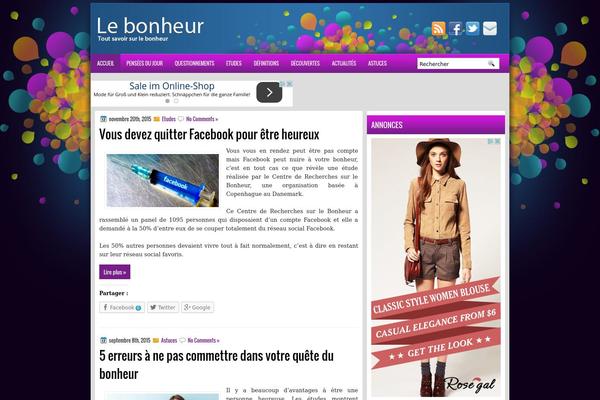Open the Pensées du jour menu
The height and width of the screenshot is (400, 600).
(145, 63)
